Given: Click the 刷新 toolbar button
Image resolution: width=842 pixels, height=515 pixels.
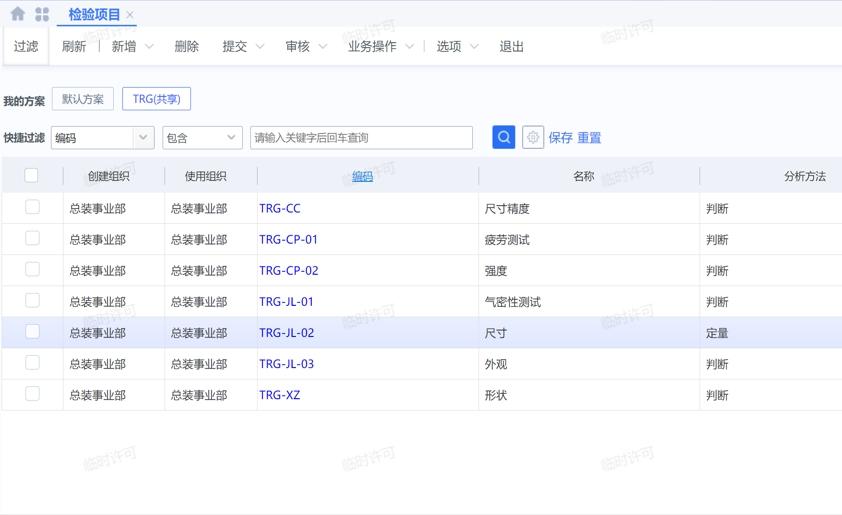Looking at the screenshot, I should [74, 46].
